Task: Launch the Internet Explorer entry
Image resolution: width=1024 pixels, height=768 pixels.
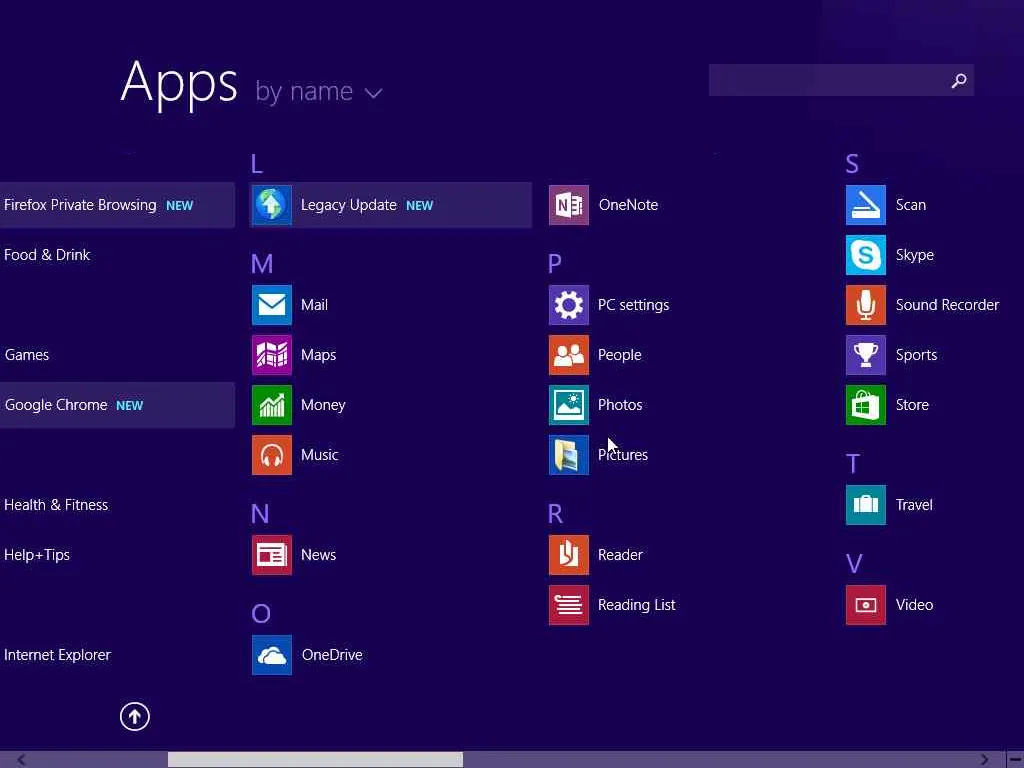Action: click(x=57, y=655)
